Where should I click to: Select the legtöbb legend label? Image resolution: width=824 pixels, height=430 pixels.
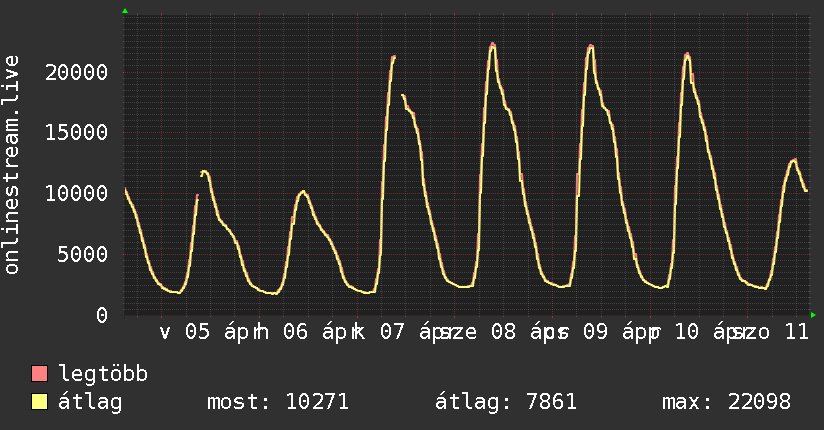tap(104, 375)
